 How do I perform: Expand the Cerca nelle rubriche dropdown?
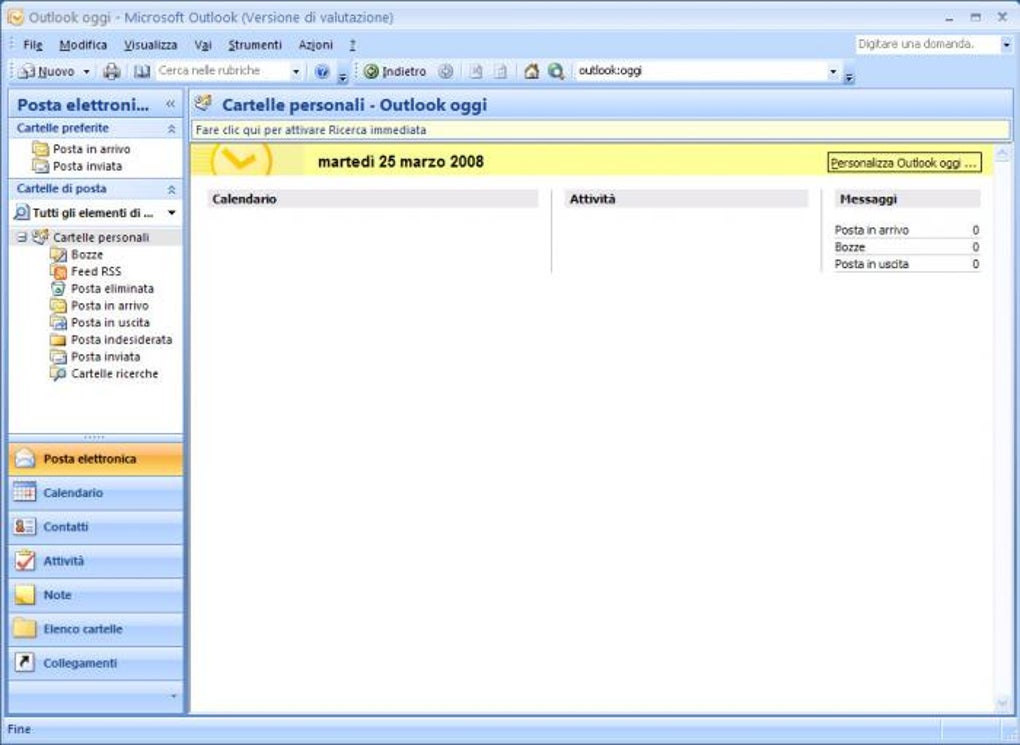296,72
